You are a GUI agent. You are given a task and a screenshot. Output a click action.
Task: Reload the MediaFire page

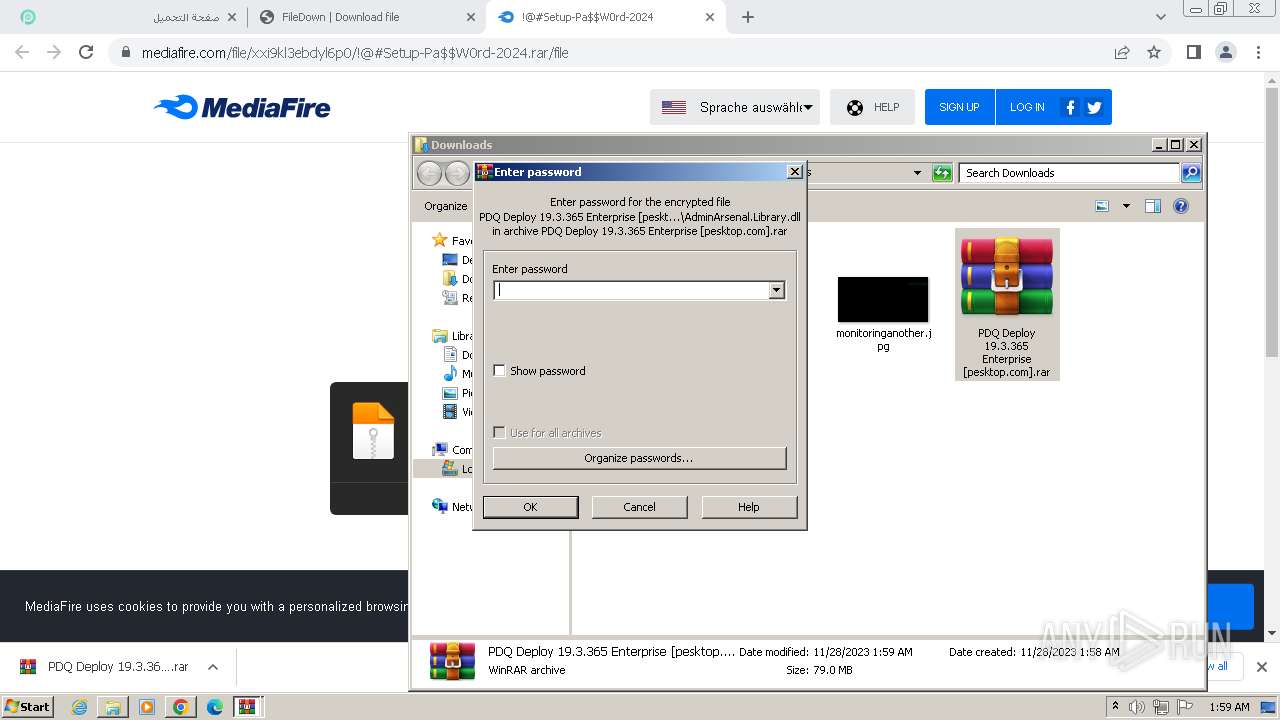point(86,52)
